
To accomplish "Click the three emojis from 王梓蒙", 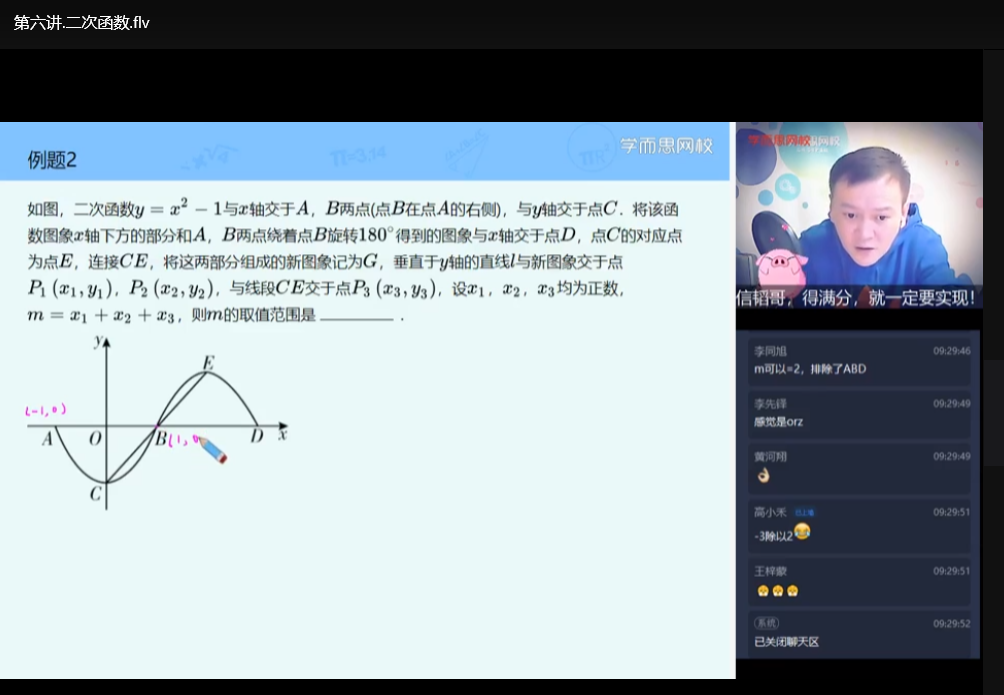I will coord(777,591).
